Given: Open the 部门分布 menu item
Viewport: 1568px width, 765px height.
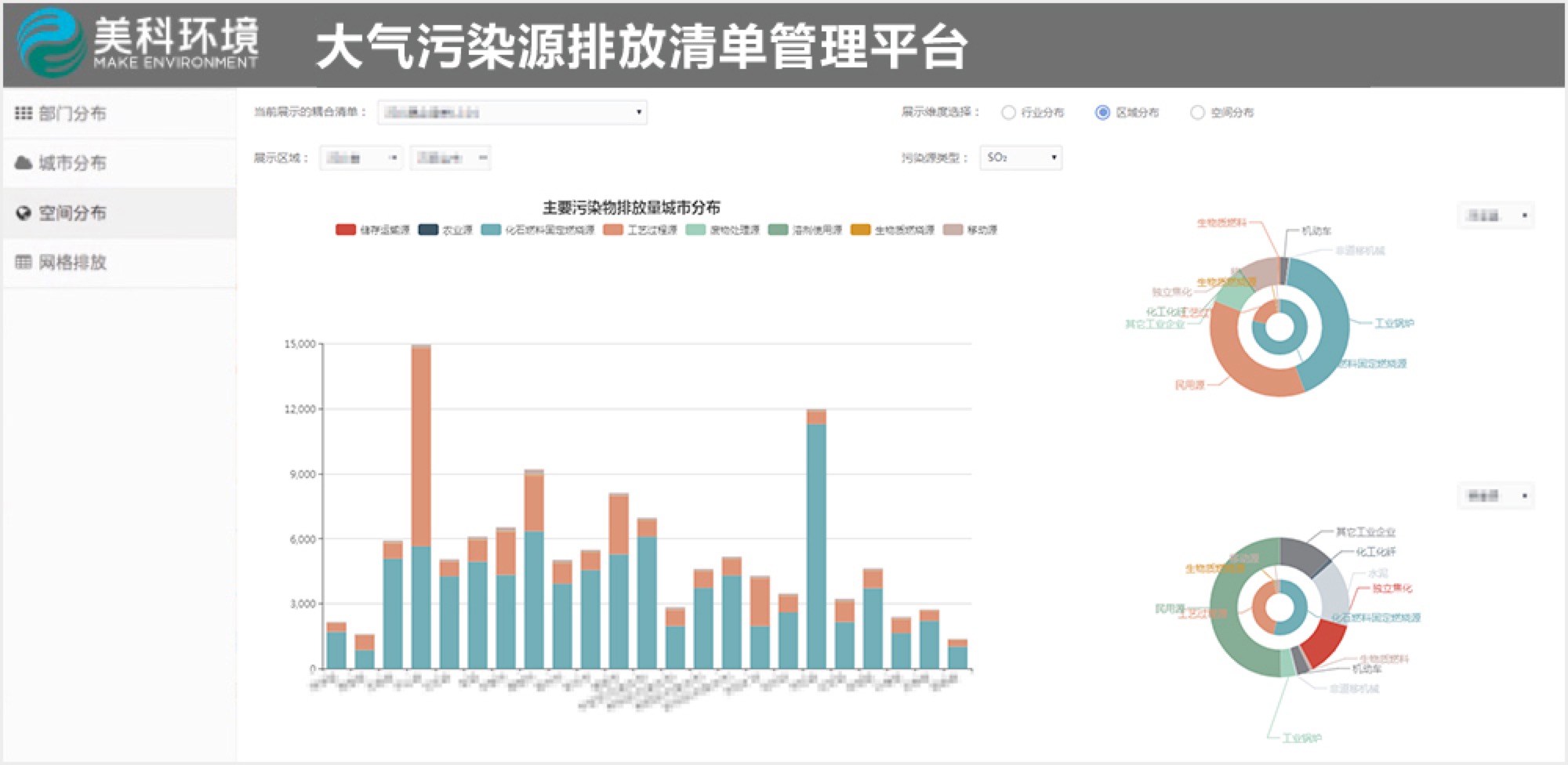Looking at the screenshot, I should (72, 114).
